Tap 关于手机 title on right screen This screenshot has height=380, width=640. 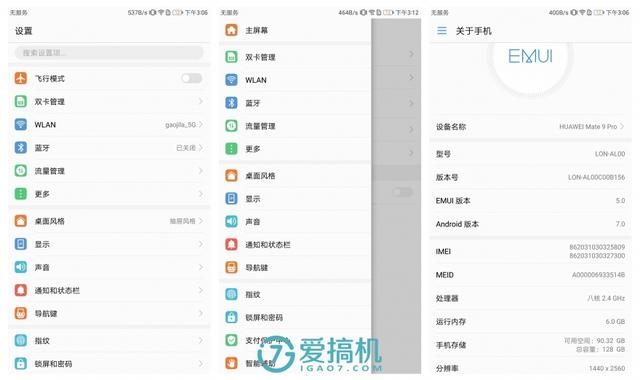473,31
